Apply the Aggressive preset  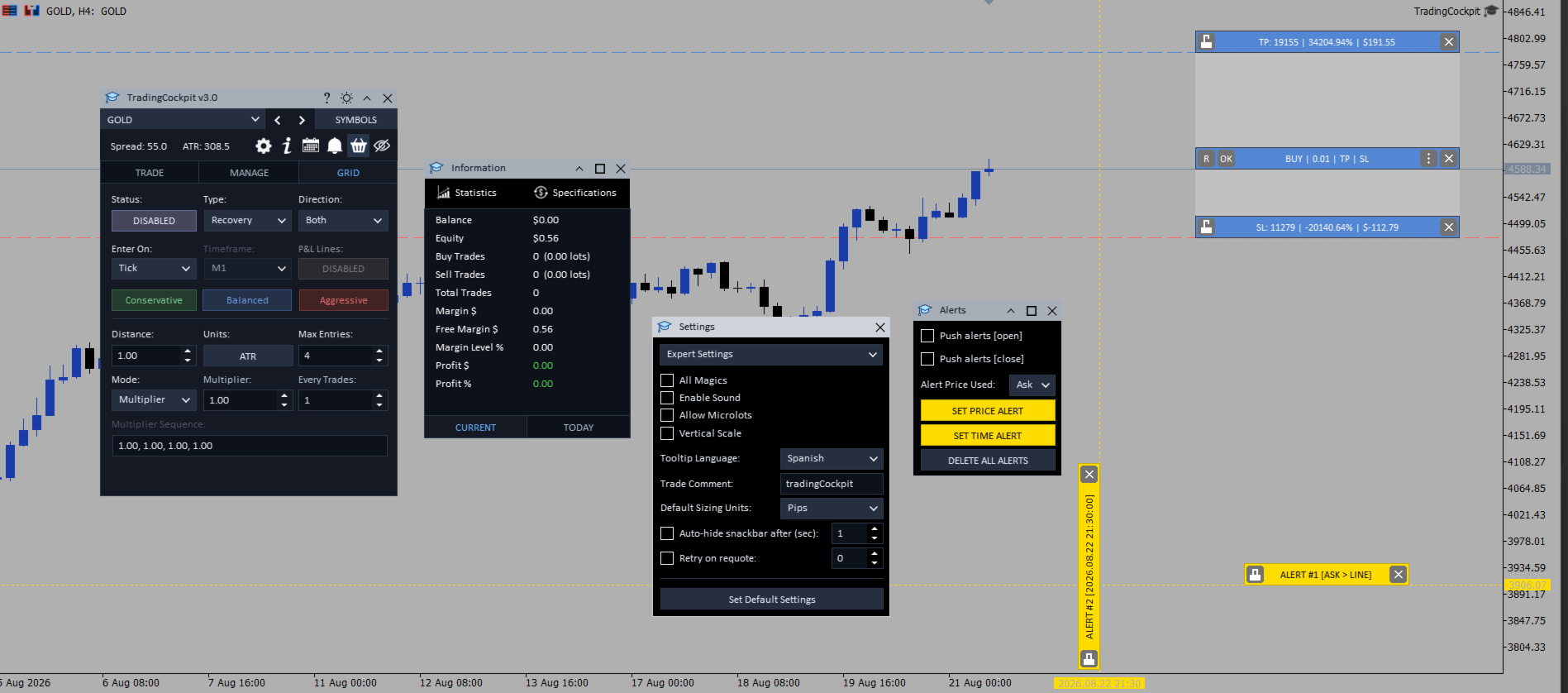(x=343, y=300)
